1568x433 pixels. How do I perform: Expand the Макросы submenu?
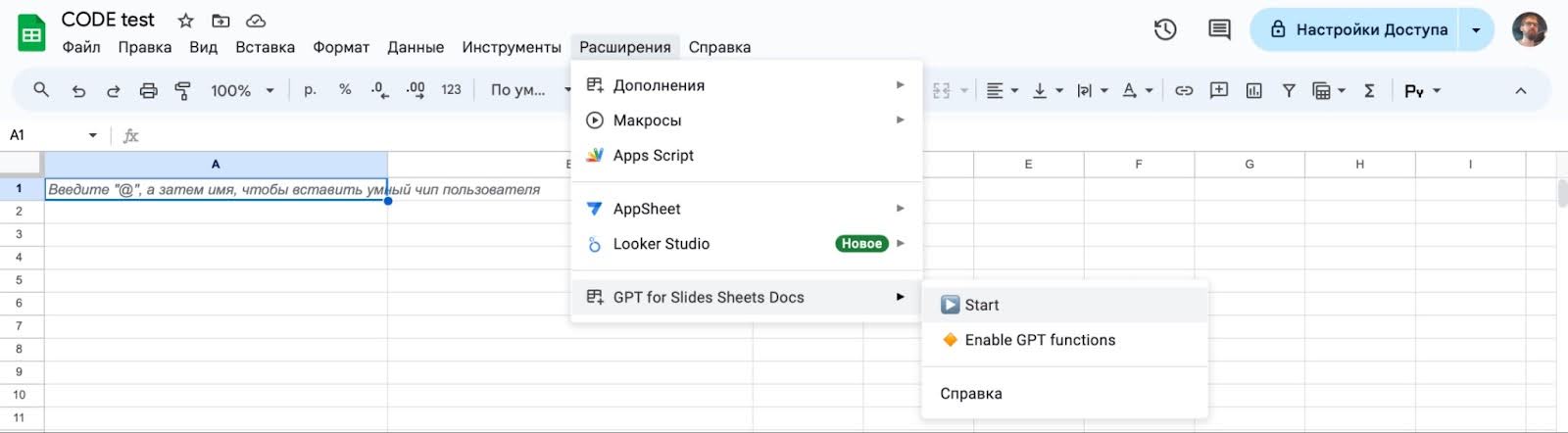coord(747,120)
